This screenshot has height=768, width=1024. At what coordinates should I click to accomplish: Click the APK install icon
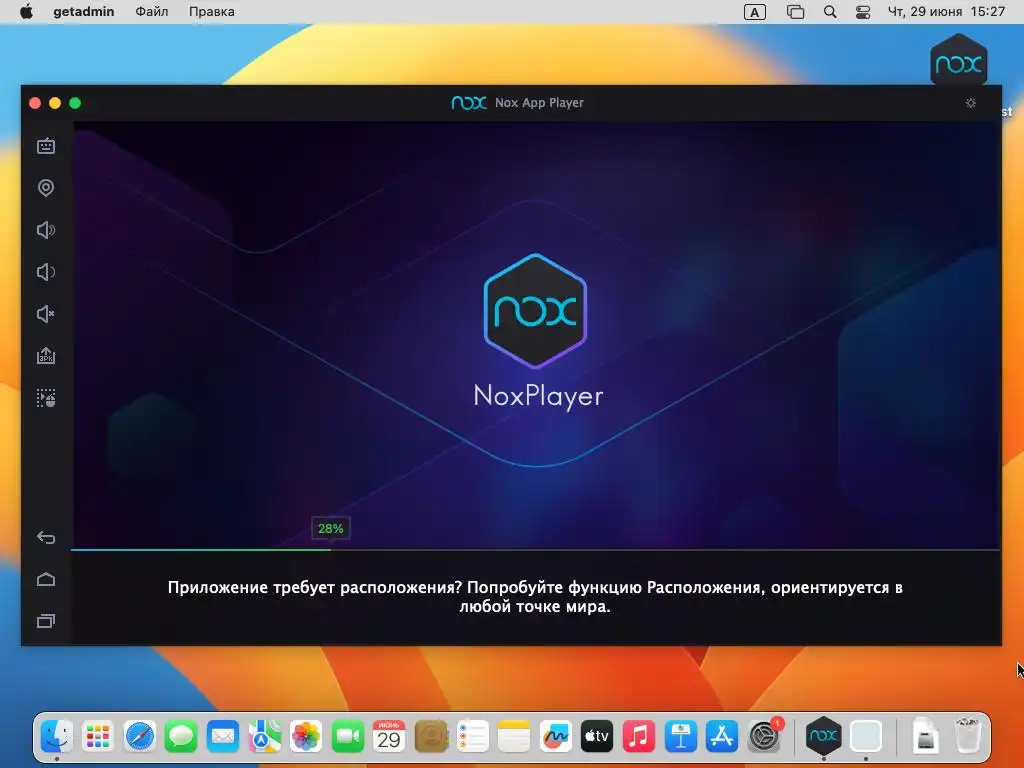click(46, 356)
